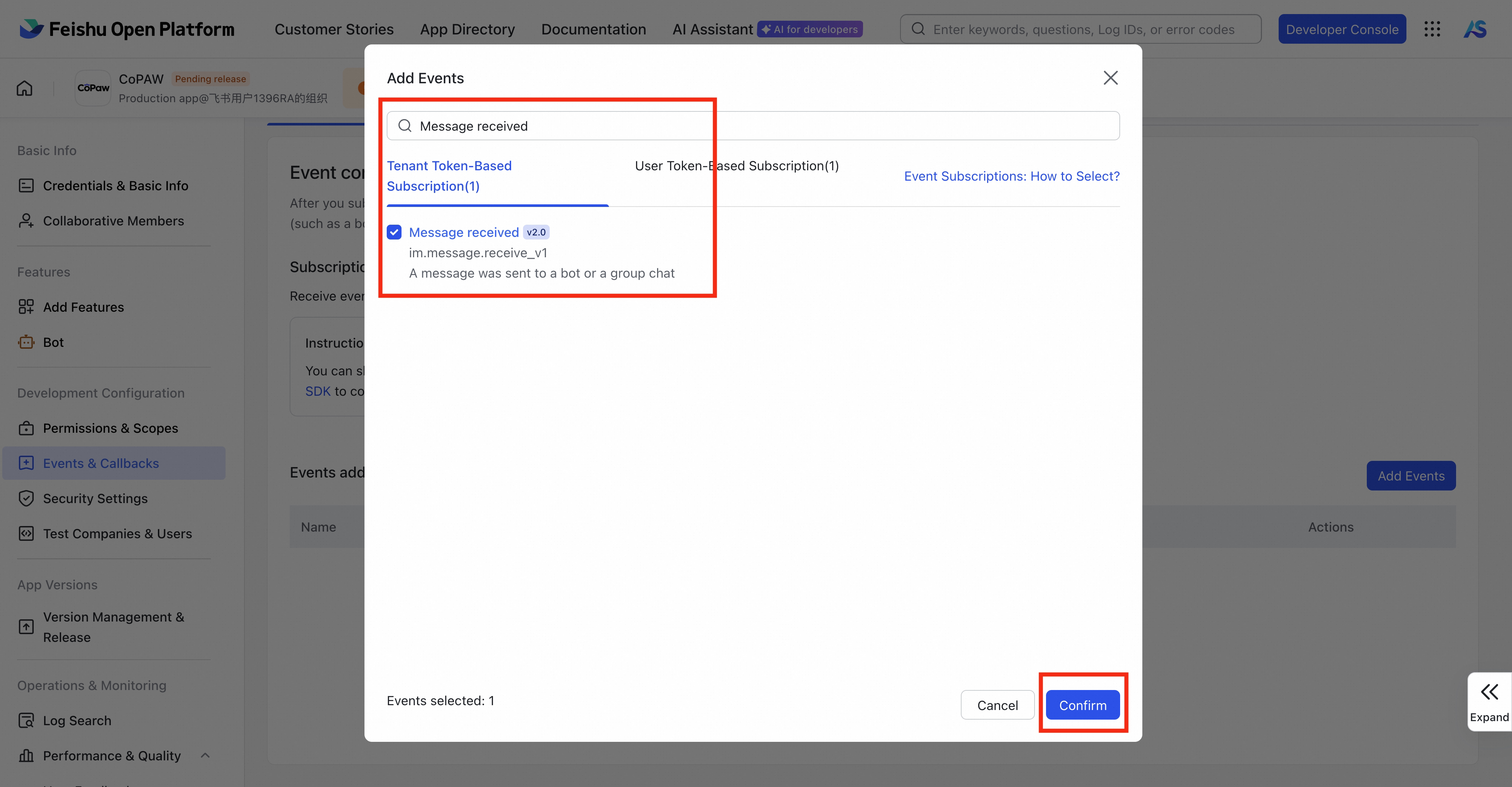Uncheck the Message received event checkbox

(x=394, y=232)
